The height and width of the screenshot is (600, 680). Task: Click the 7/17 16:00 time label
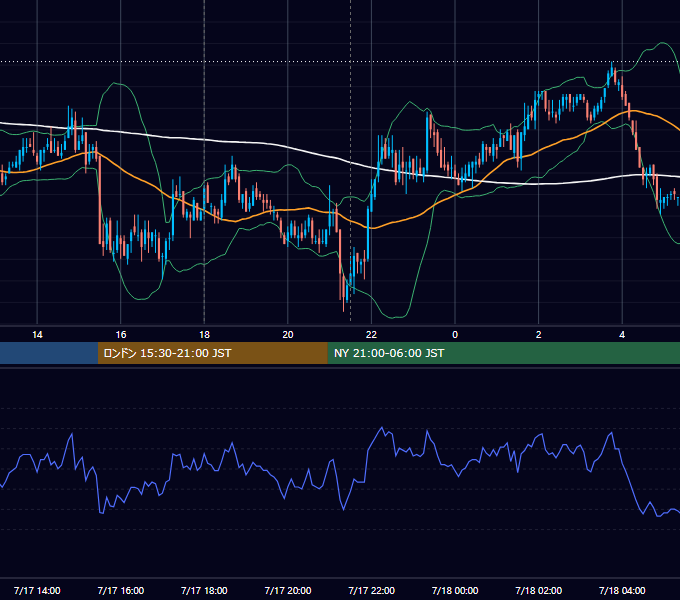(x=121, y=590)
